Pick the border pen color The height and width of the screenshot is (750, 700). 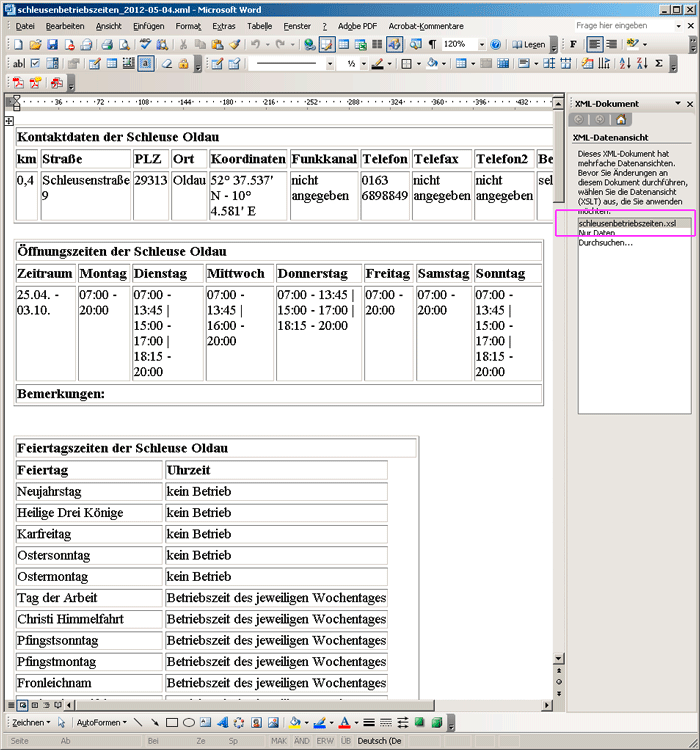click(378, 64)
